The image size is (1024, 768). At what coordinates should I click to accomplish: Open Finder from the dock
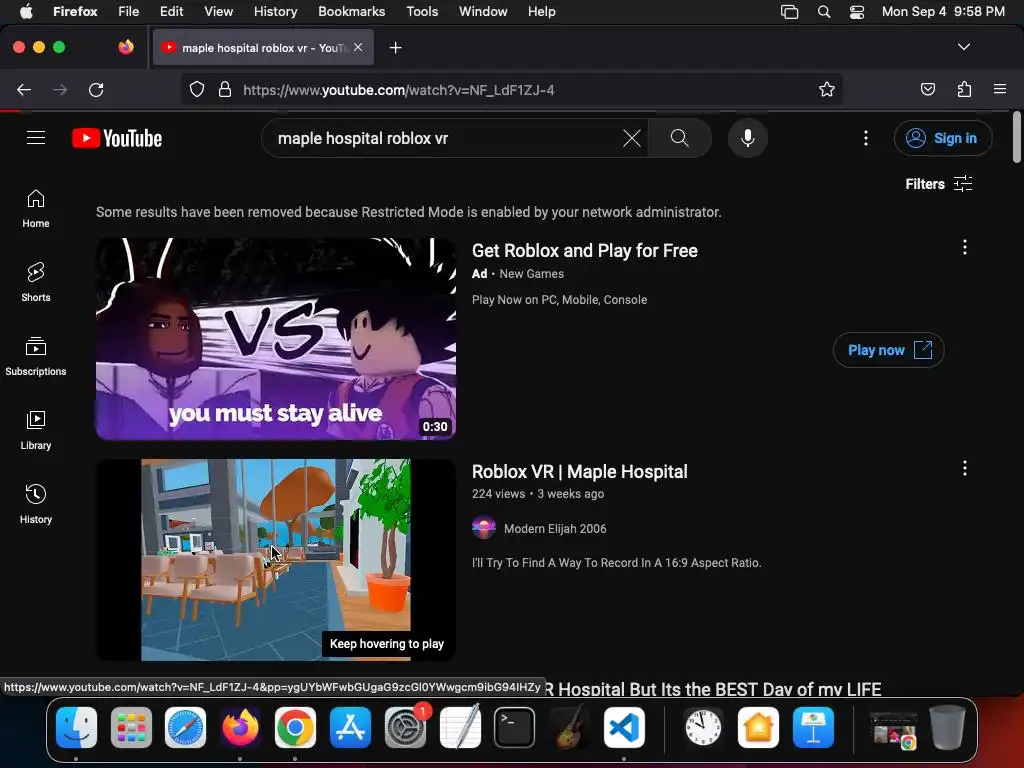pos(76,727)
